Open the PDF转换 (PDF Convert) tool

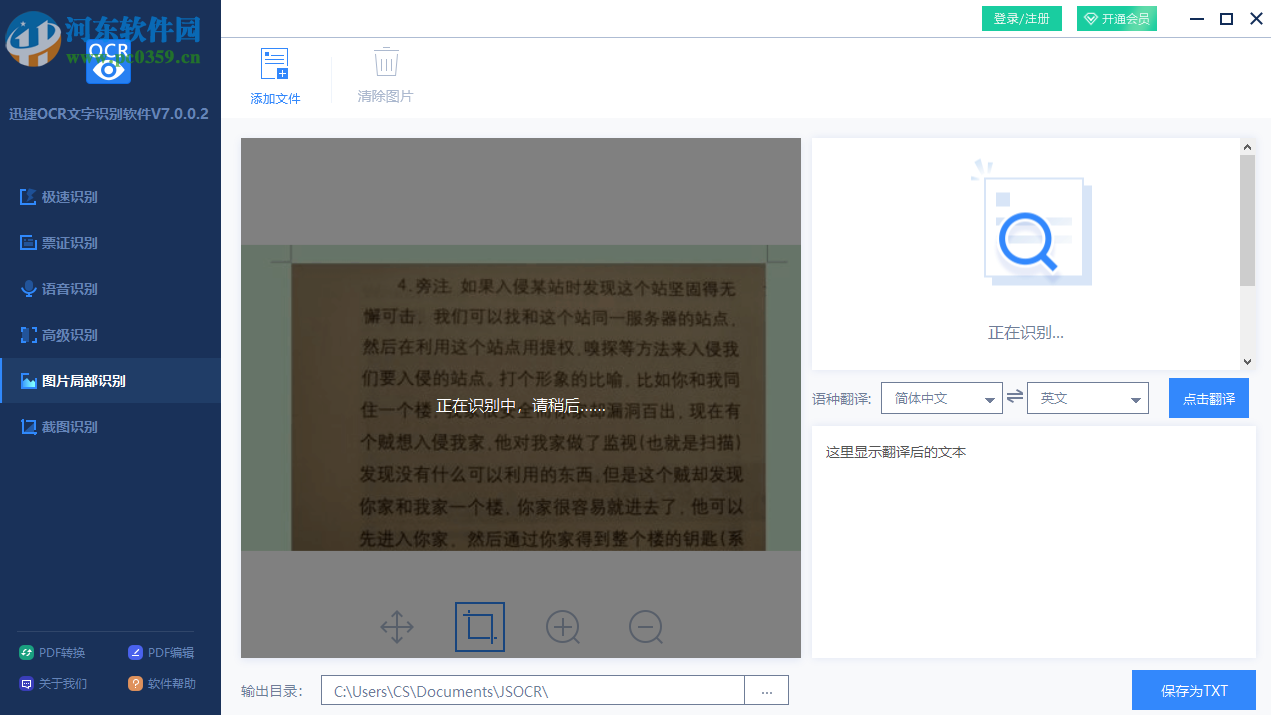[x=52, y=652]
